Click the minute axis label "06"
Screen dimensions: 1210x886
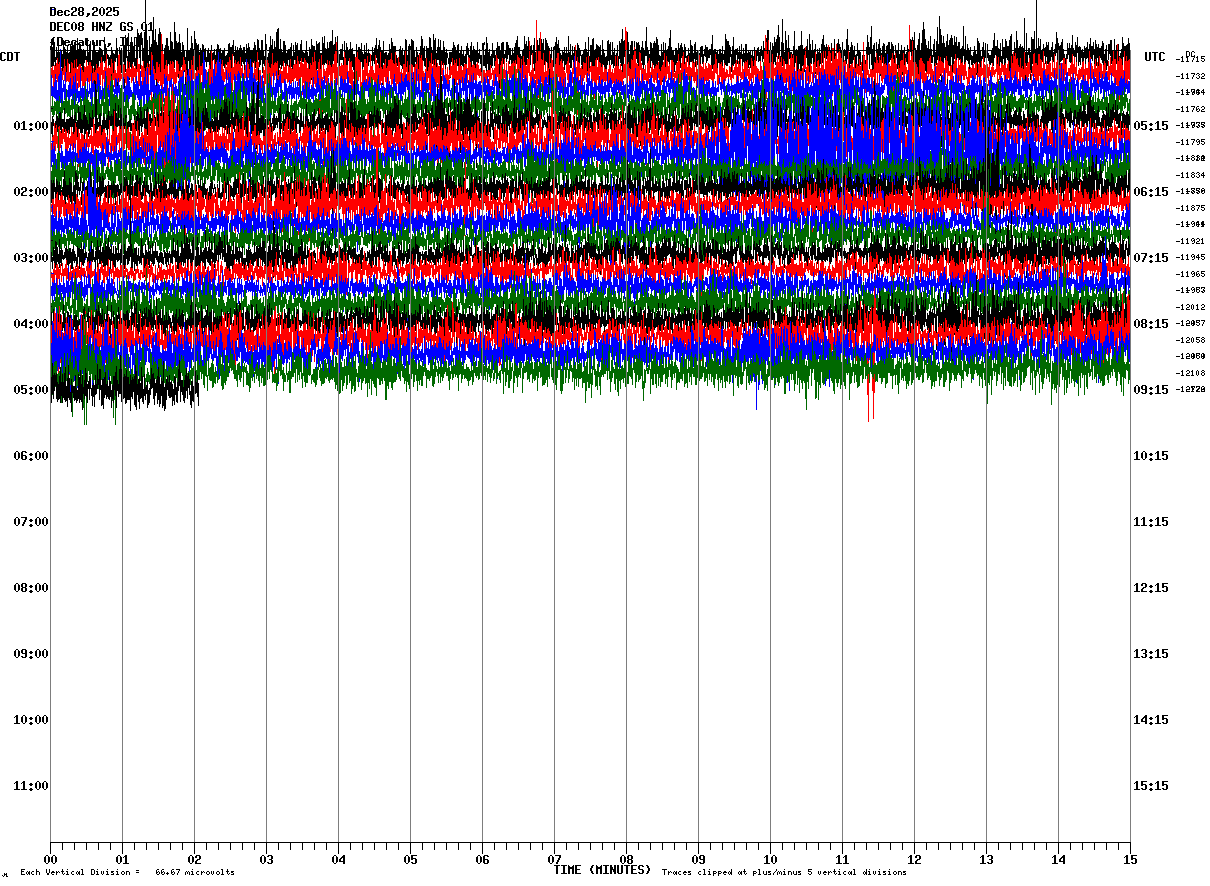pos(482,859)
